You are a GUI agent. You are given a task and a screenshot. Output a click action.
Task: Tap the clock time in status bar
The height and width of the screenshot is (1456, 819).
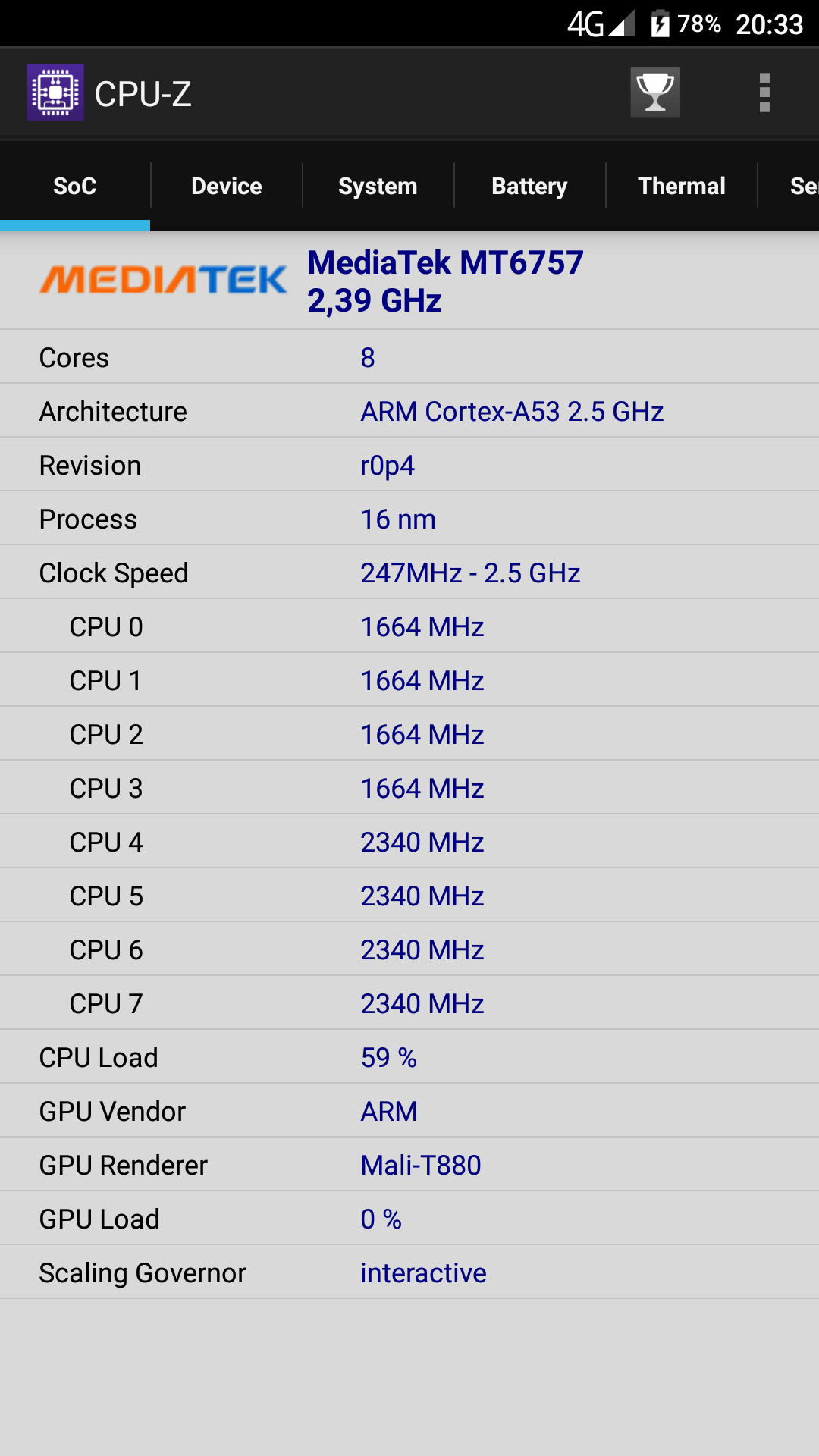(x=769, y=24)
